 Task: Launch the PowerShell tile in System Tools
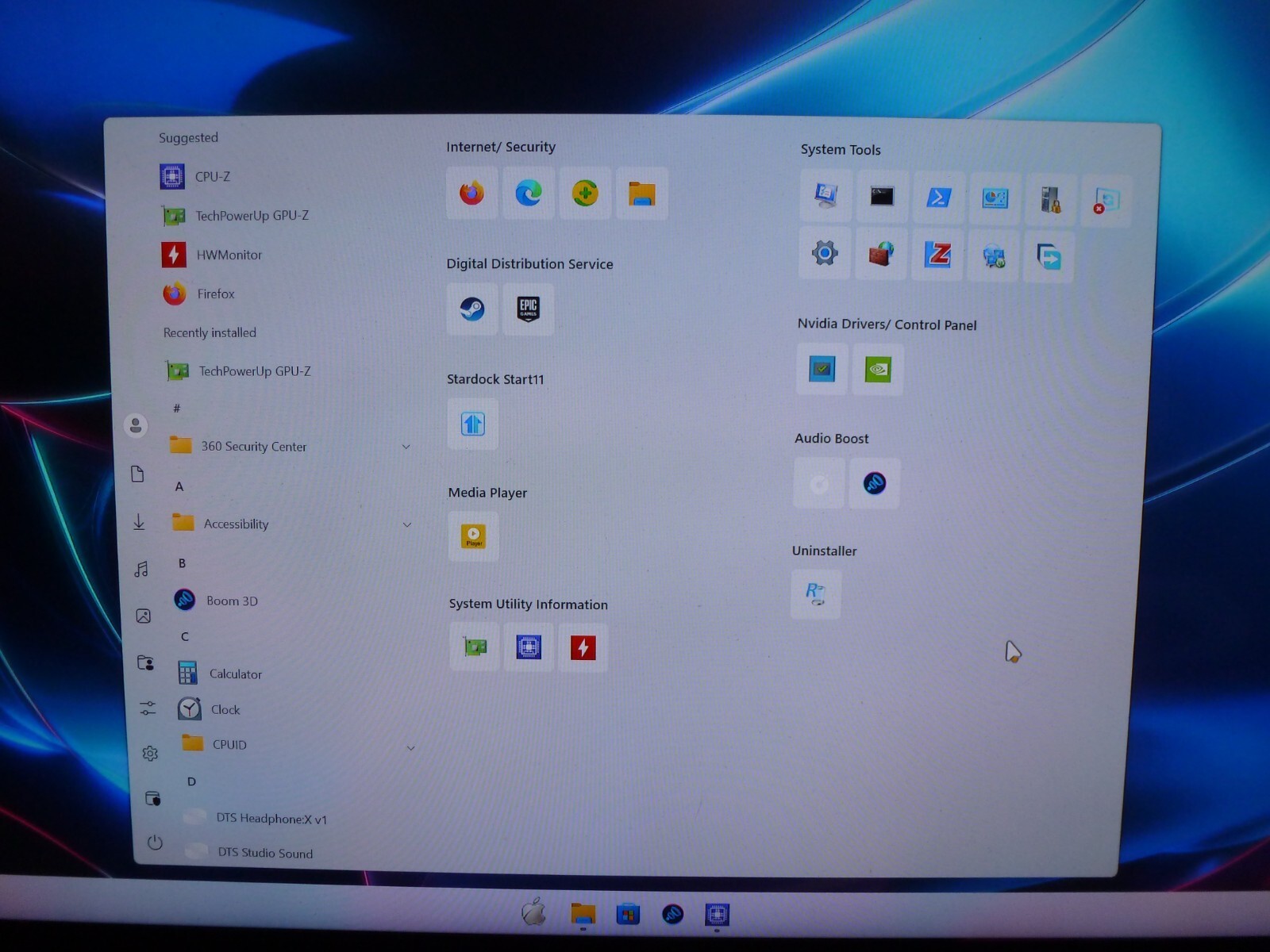point(938,197)
